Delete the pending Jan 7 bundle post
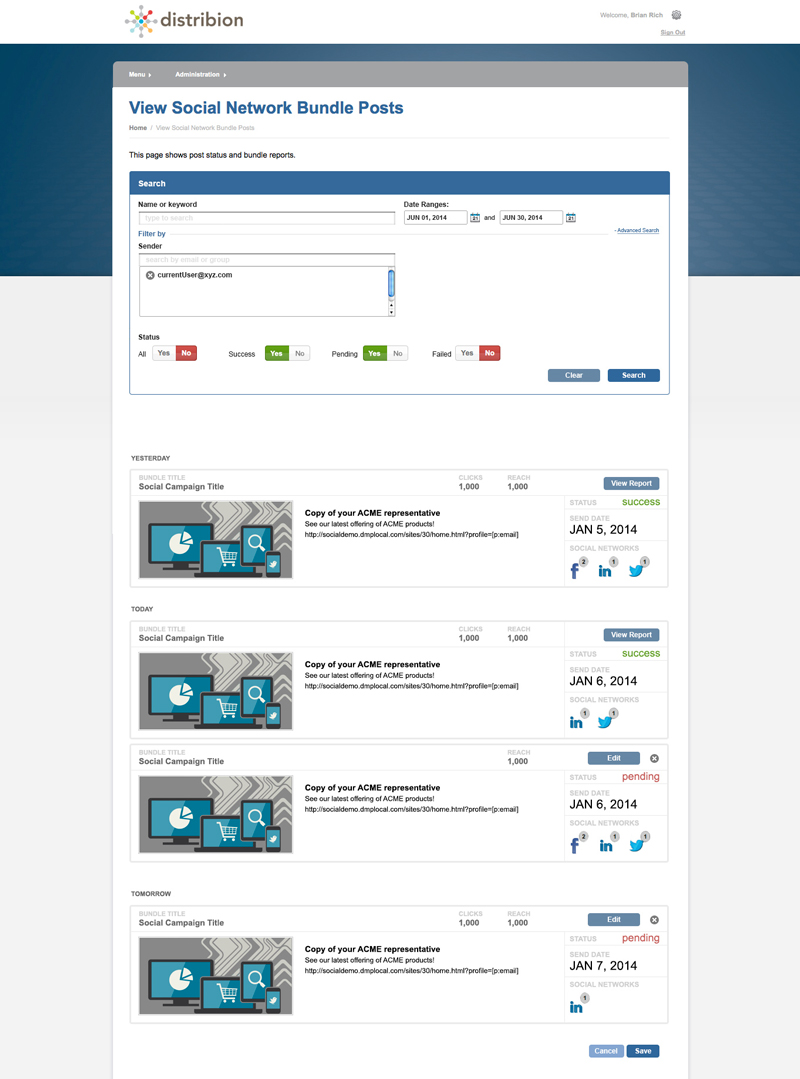Screen dimensions: 800x1079 pyautogui.click(x=654, y=919)
